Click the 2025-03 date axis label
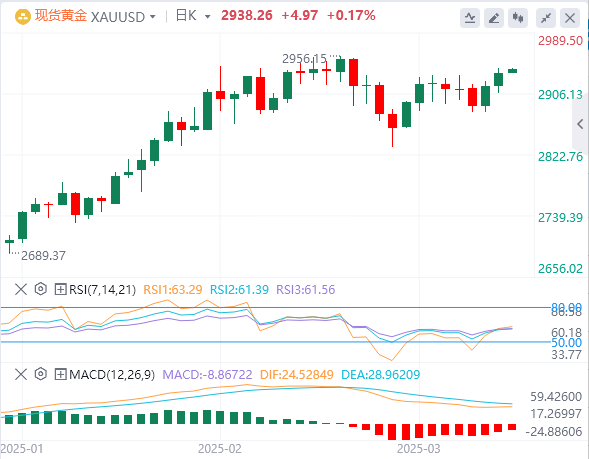 coord(418,448)
